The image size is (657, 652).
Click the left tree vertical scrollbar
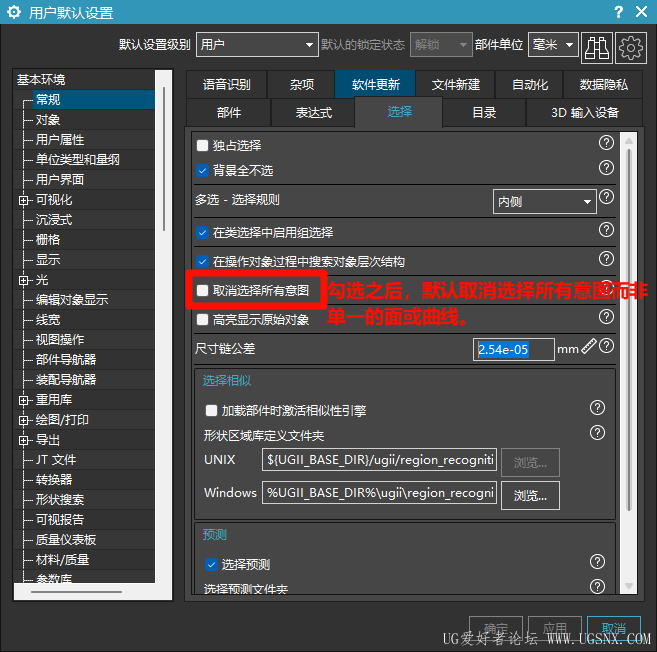[164, 159]
